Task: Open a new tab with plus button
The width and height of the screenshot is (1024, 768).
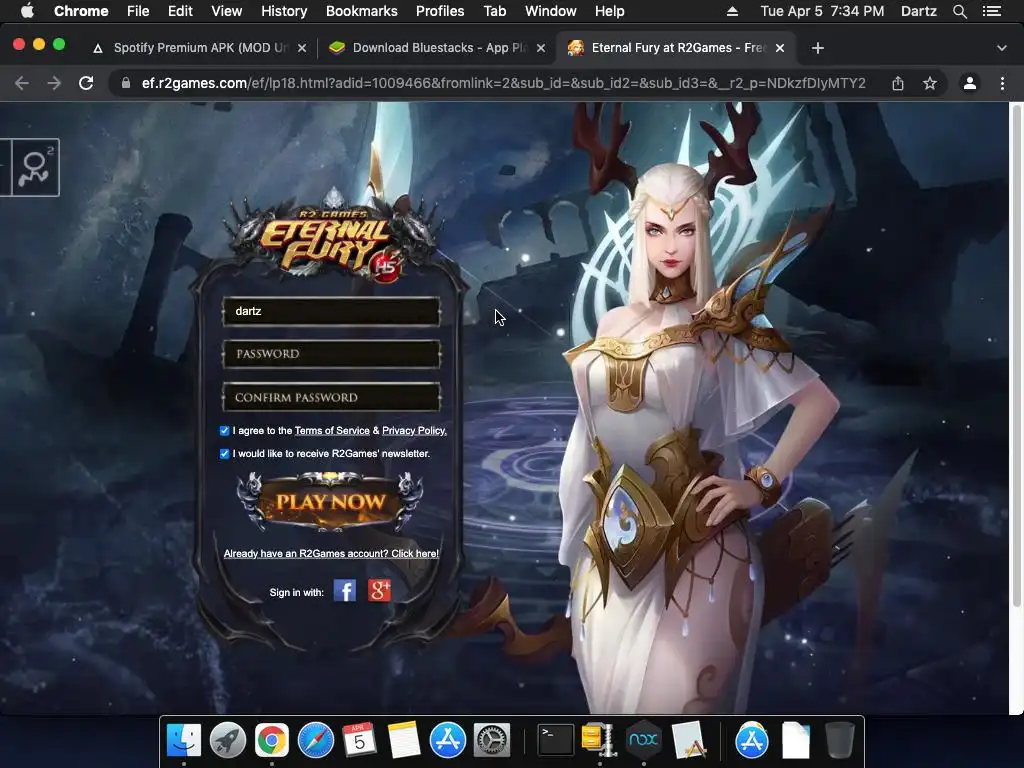Action: (x=818, y=48)
